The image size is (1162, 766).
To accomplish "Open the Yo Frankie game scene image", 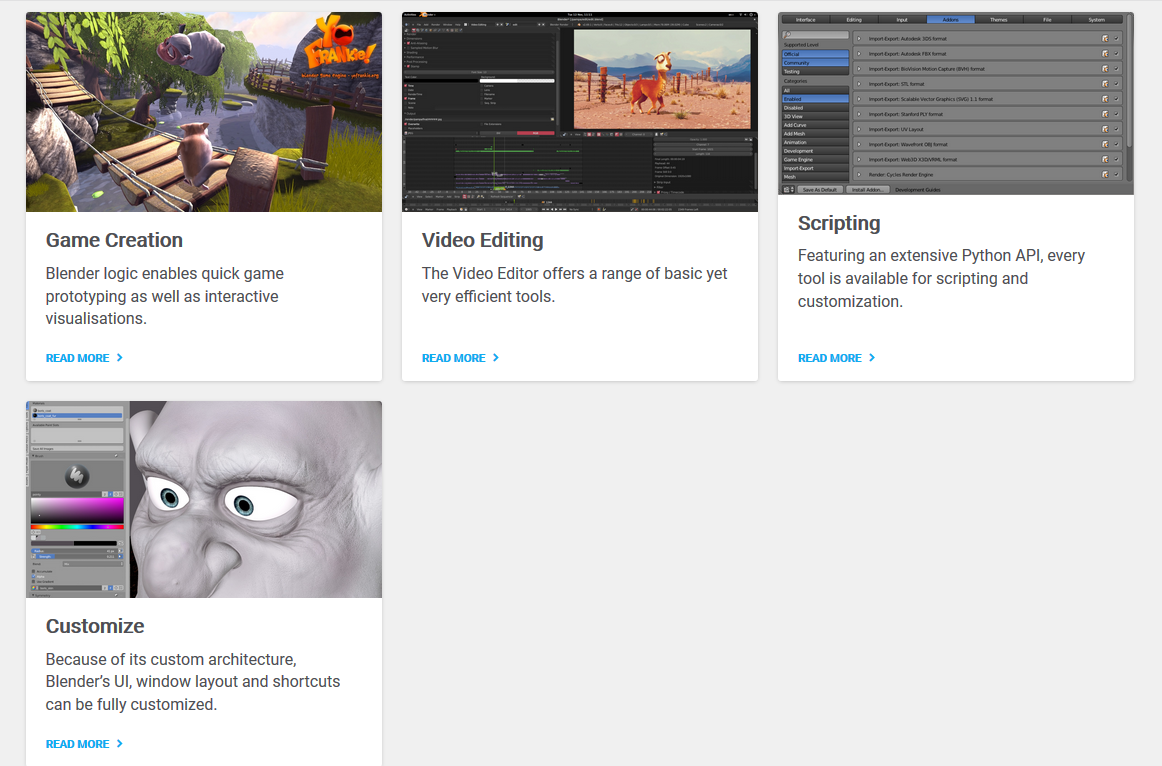I will (204, 112).
